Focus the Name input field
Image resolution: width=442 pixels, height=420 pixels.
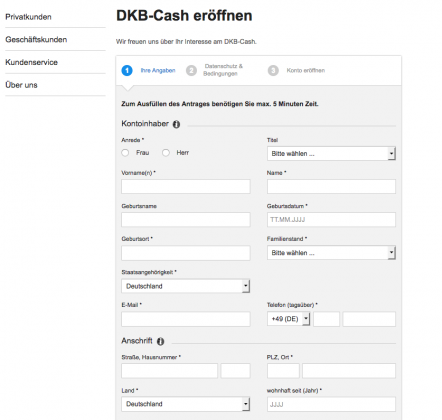click(331, 187)
